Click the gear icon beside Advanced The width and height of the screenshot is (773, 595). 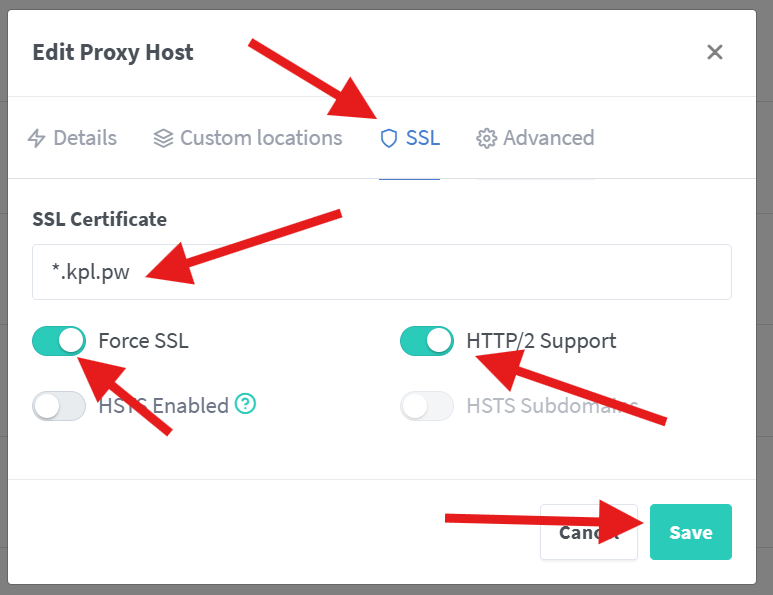487,138
